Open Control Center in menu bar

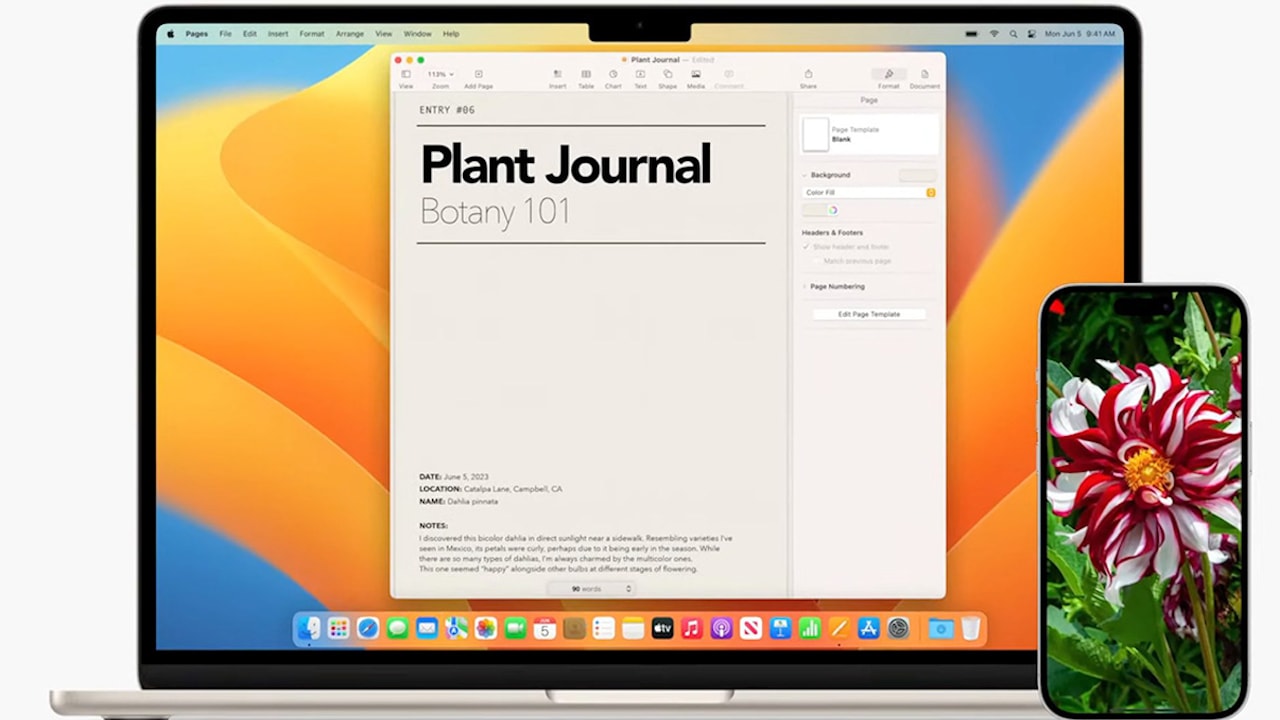(1031, 33)
